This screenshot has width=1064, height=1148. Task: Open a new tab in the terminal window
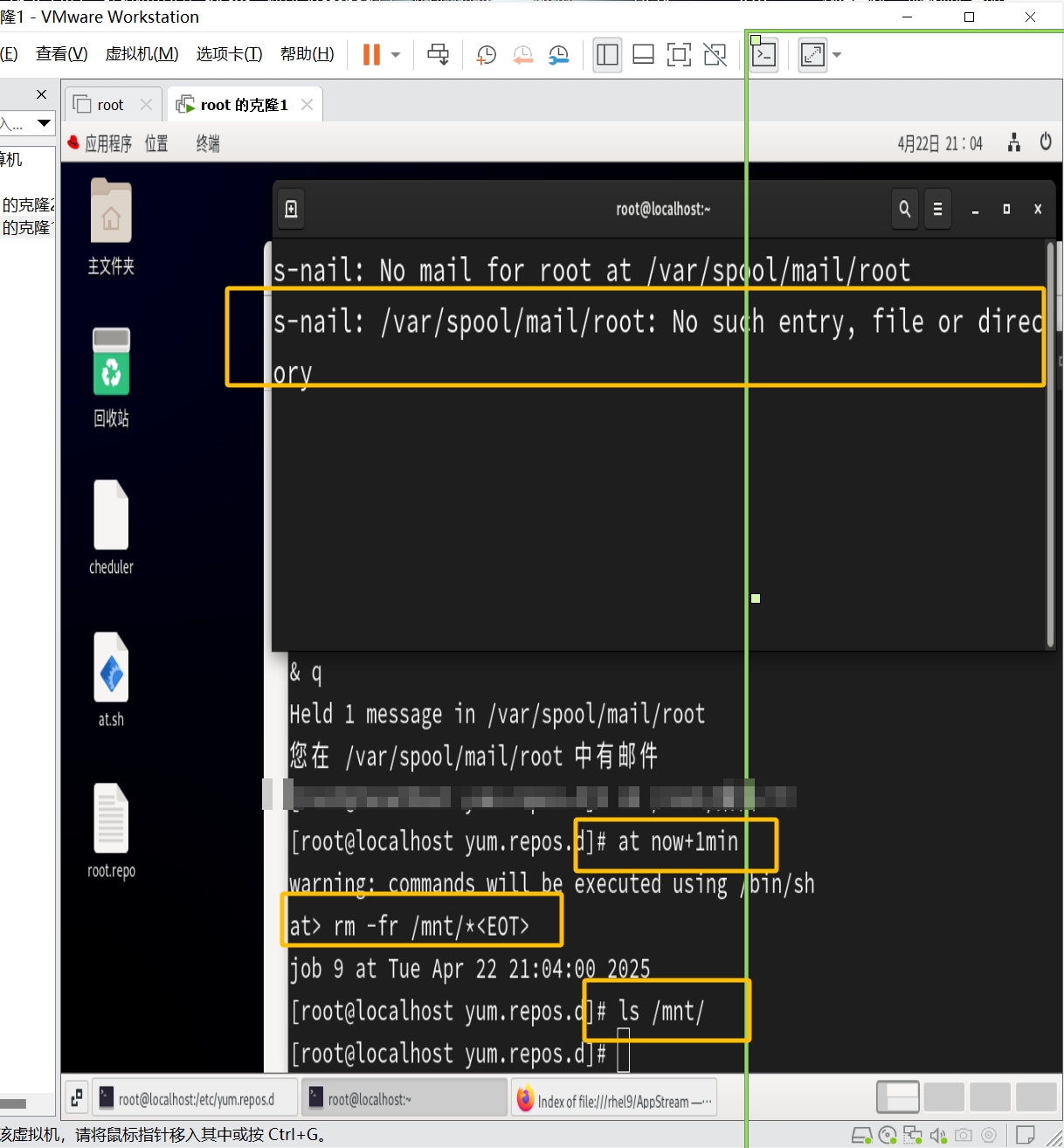pos(292,209)
